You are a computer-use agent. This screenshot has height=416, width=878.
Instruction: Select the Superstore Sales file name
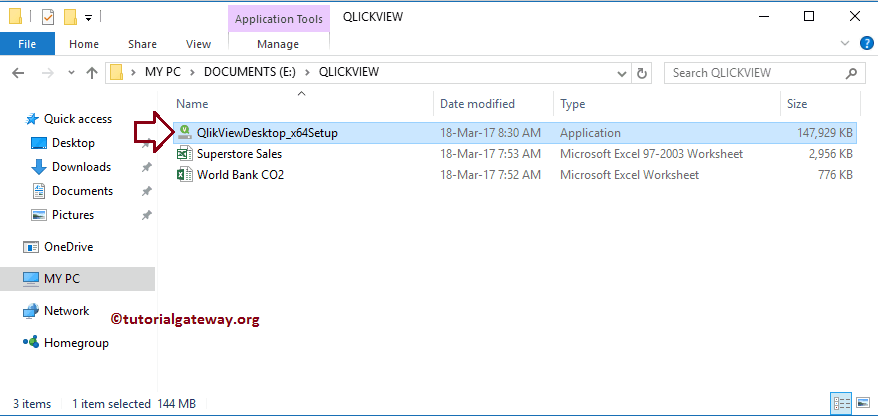click(239, 154)
